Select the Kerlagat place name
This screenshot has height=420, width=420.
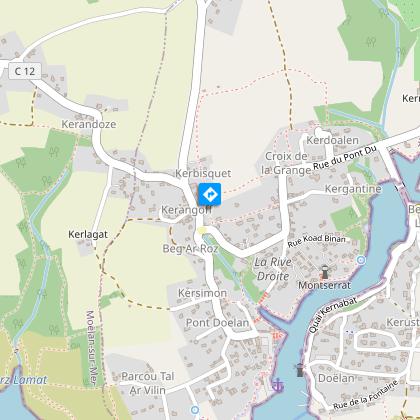88,234
